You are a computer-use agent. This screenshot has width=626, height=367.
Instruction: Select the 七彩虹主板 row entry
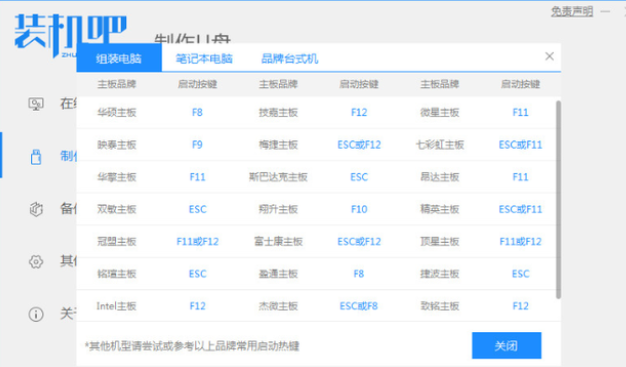pos(440,145)
